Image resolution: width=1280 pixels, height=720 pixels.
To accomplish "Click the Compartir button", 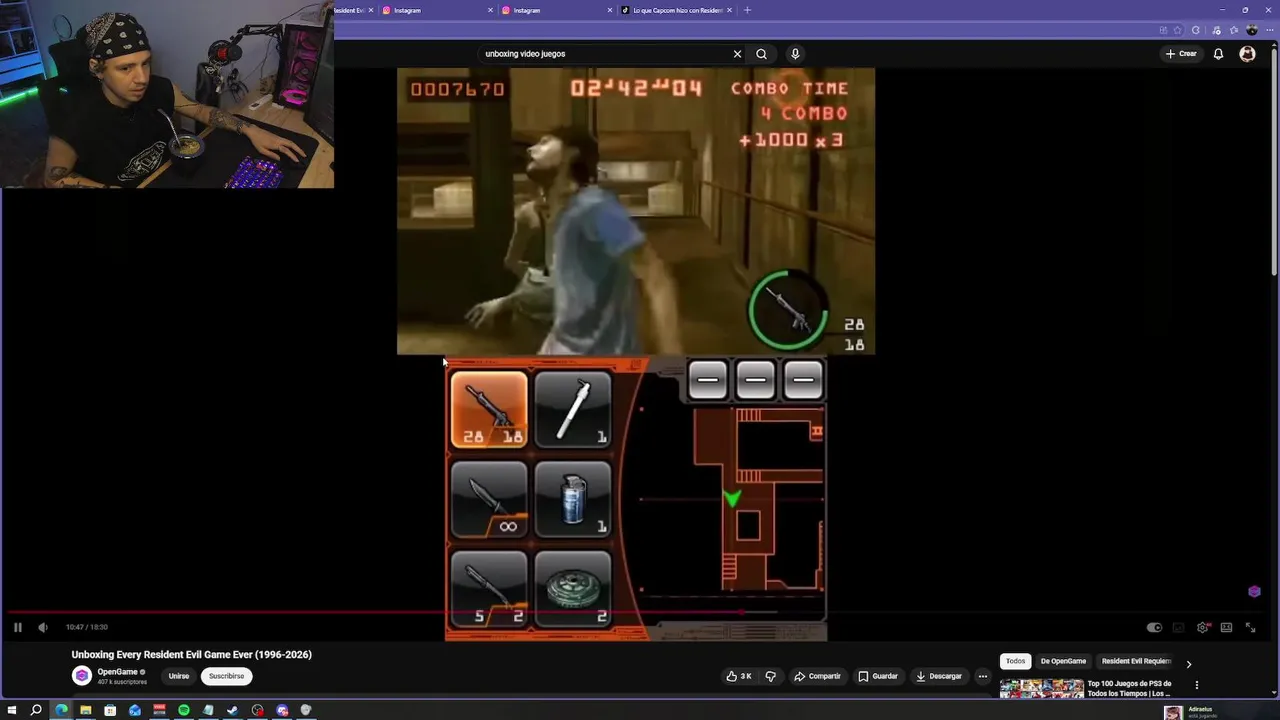I will (x=817, y=676).
